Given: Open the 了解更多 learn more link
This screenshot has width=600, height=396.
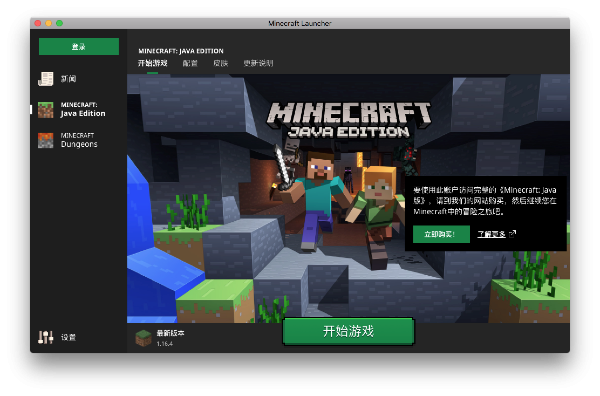Looking at the screenshot, I should (491, 234).
